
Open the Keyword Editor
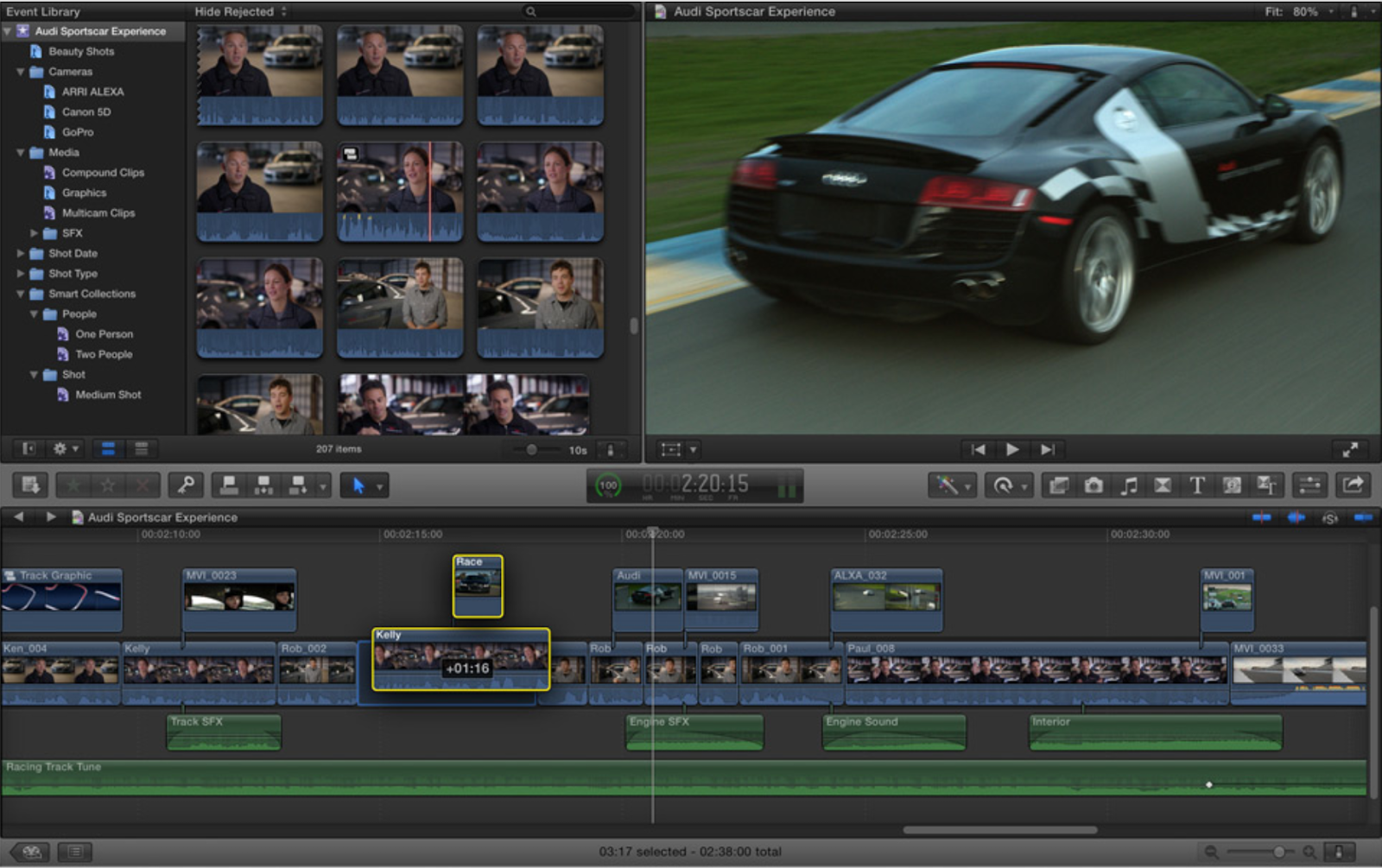pyautogui.click(x=186, y=485)
